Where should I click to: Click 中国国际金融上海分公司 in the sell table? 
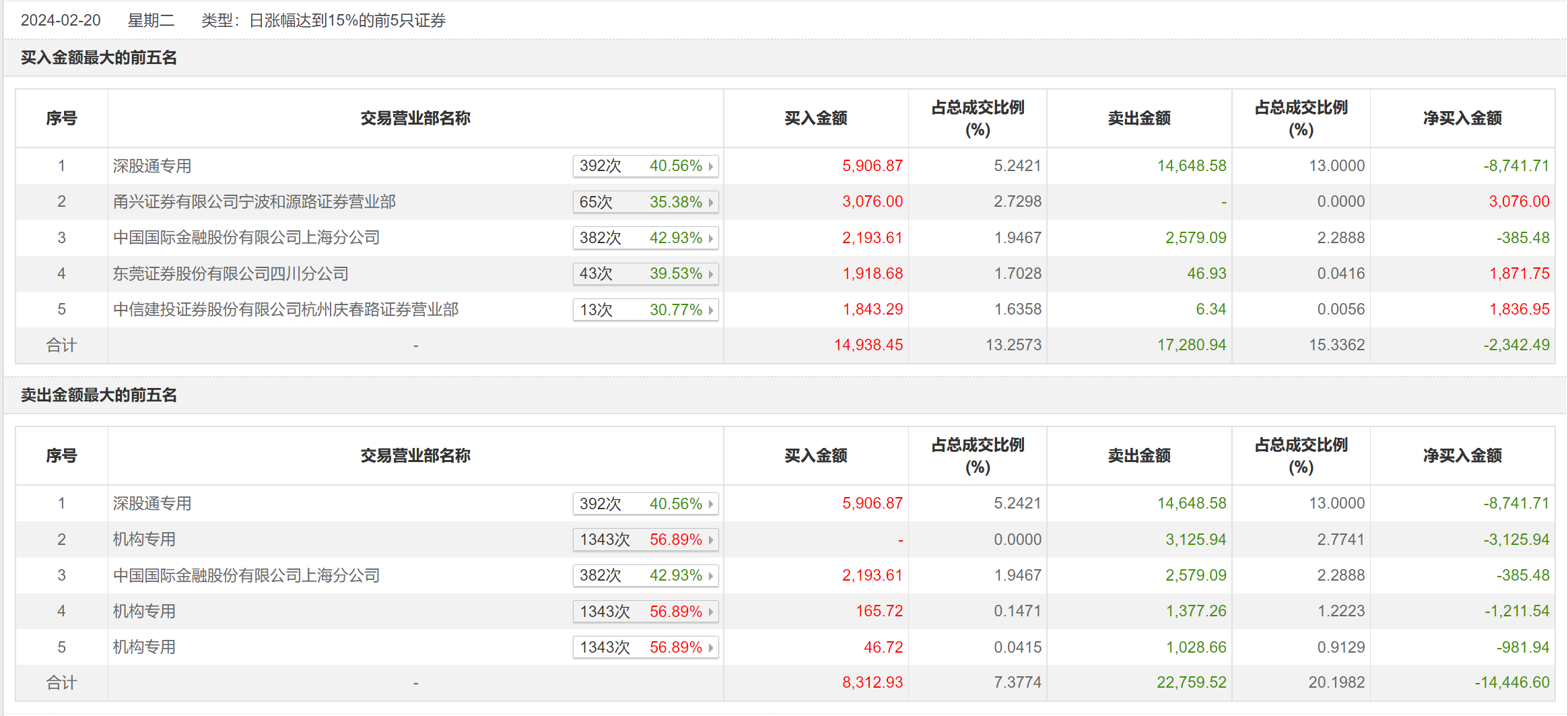coord(246,576)
